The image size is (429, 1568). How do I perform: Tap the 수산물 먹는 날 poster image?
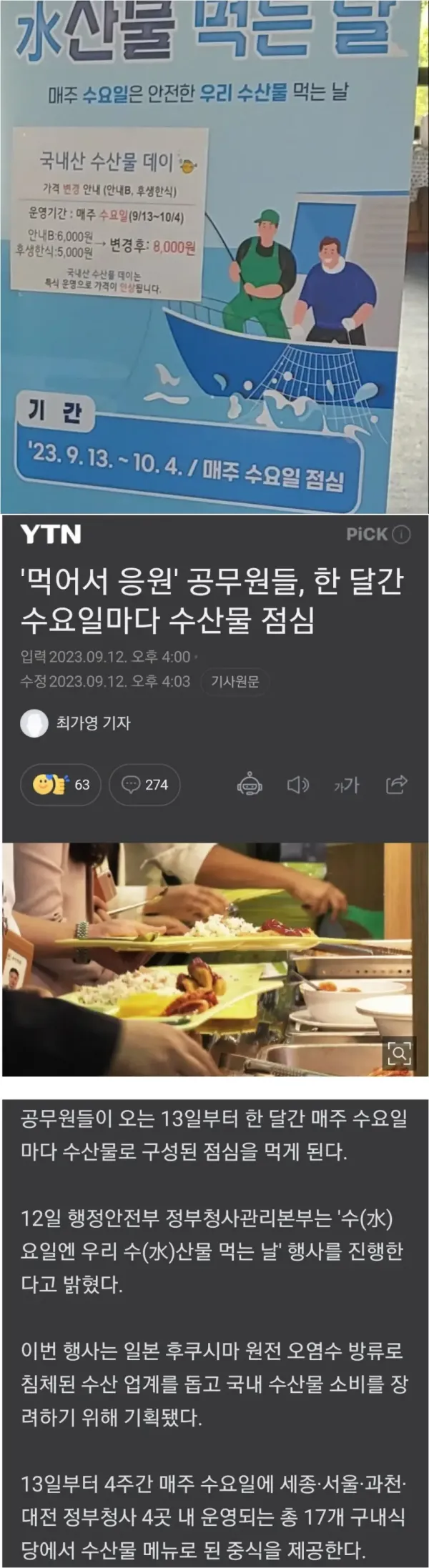(x=214, y=256)
